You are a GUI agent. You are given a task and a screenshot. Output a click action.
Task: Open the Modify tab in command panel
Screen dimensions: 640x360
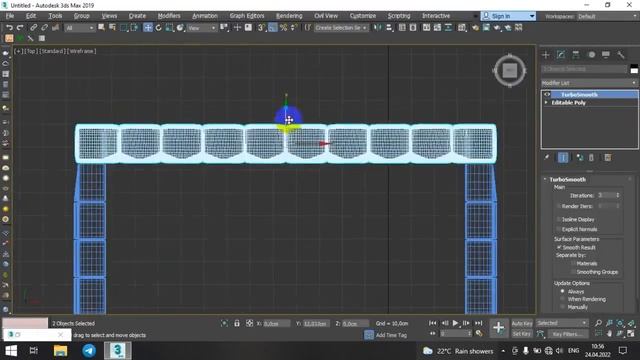tap(561, 55)
